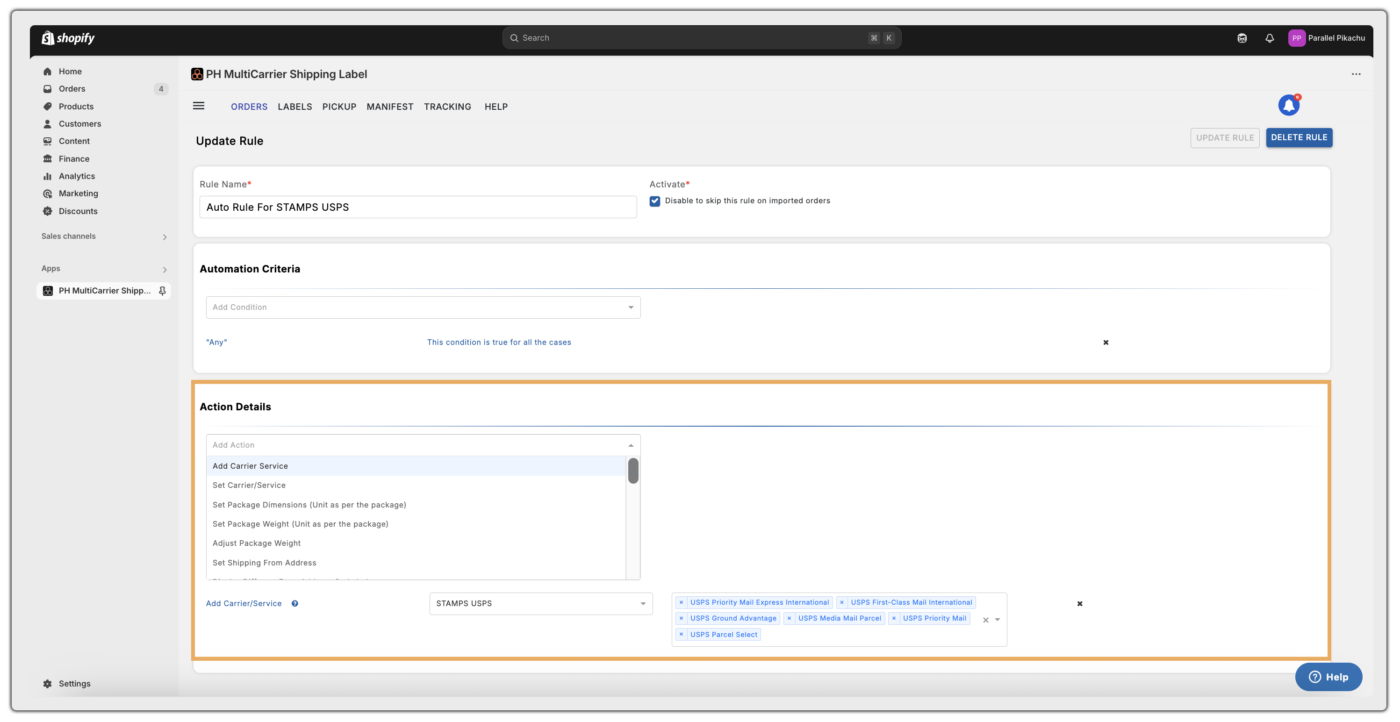Choose Set Carrier/Service option
Image resolution: width=1400 pixels, height=722 pixels.
(416, 486)
